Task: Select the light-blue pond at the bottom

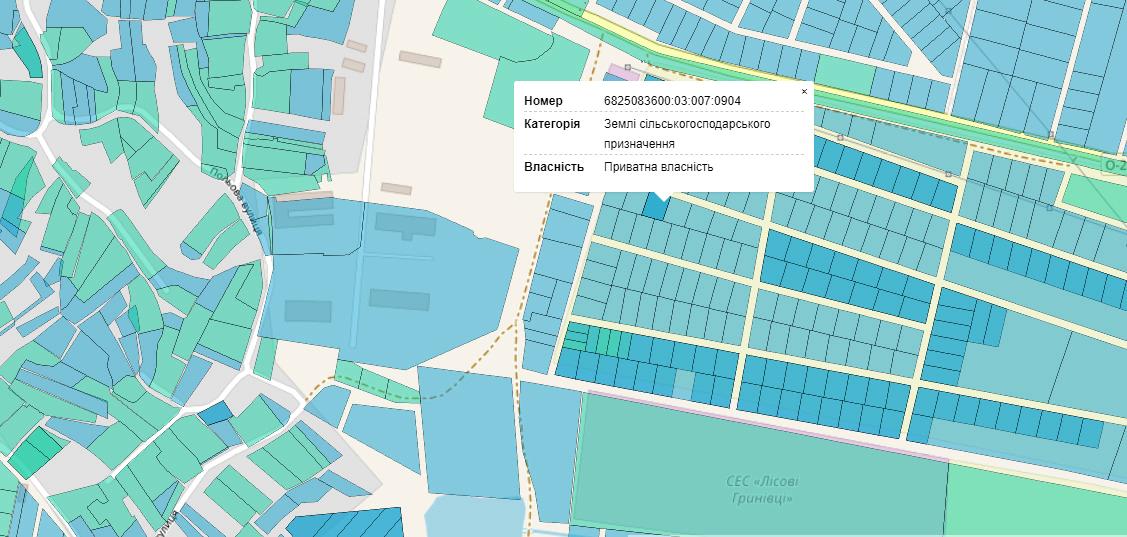Action: click(472, 517)
